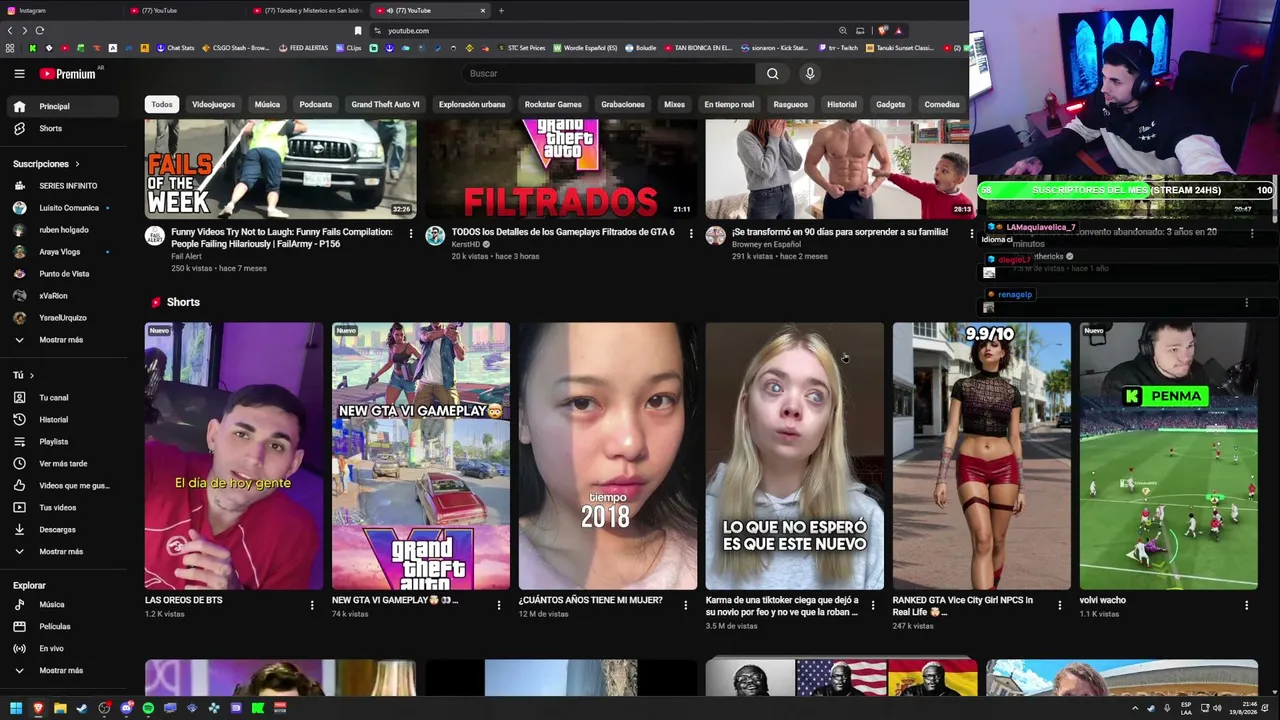Expand the Suscripciones section chevron
1280x720 pixels.
pyautogui.click(x=77, y=164)
